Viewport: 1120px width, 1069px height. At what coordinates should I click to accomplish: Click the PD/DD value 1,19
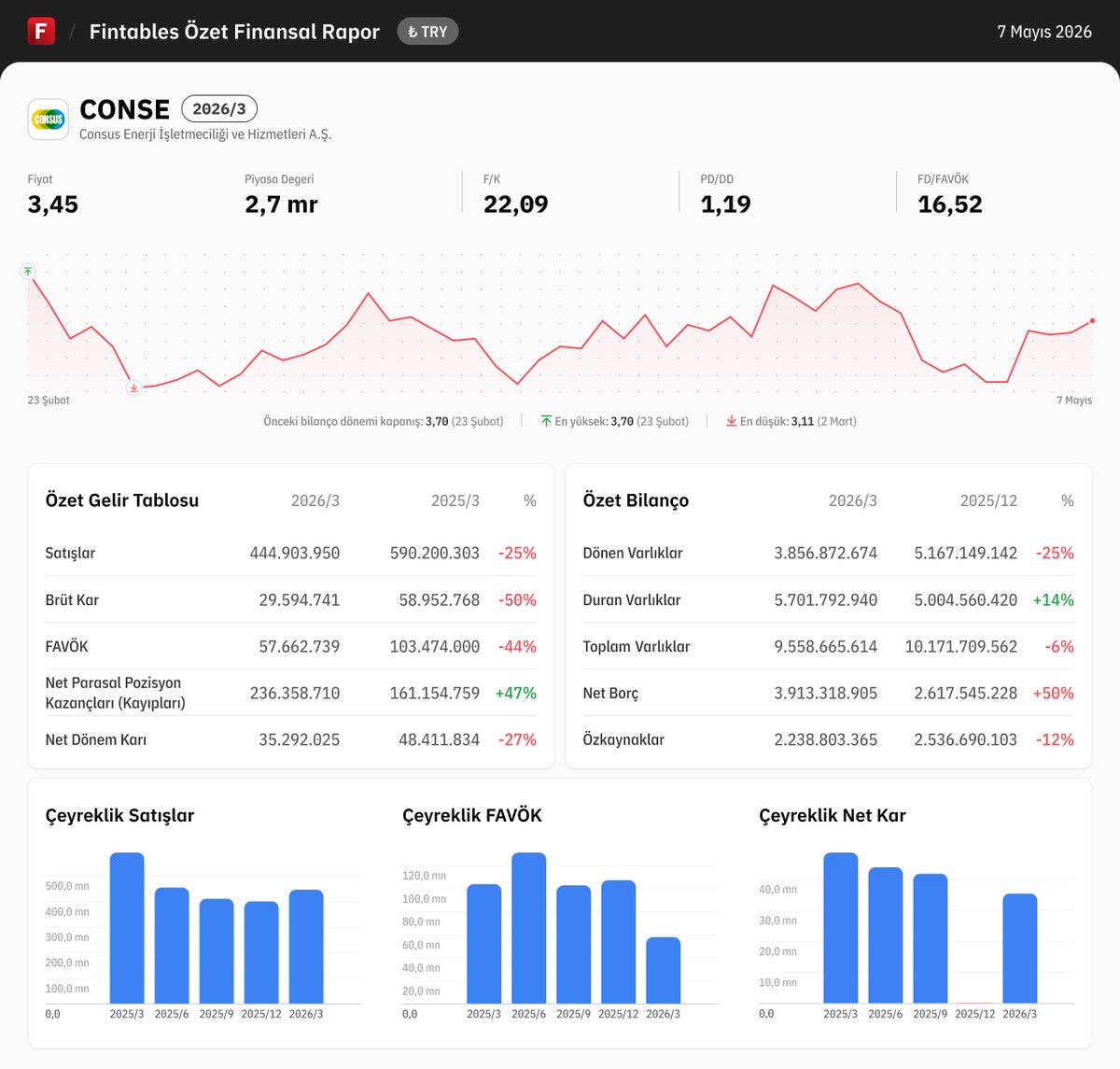coord(726,204)
